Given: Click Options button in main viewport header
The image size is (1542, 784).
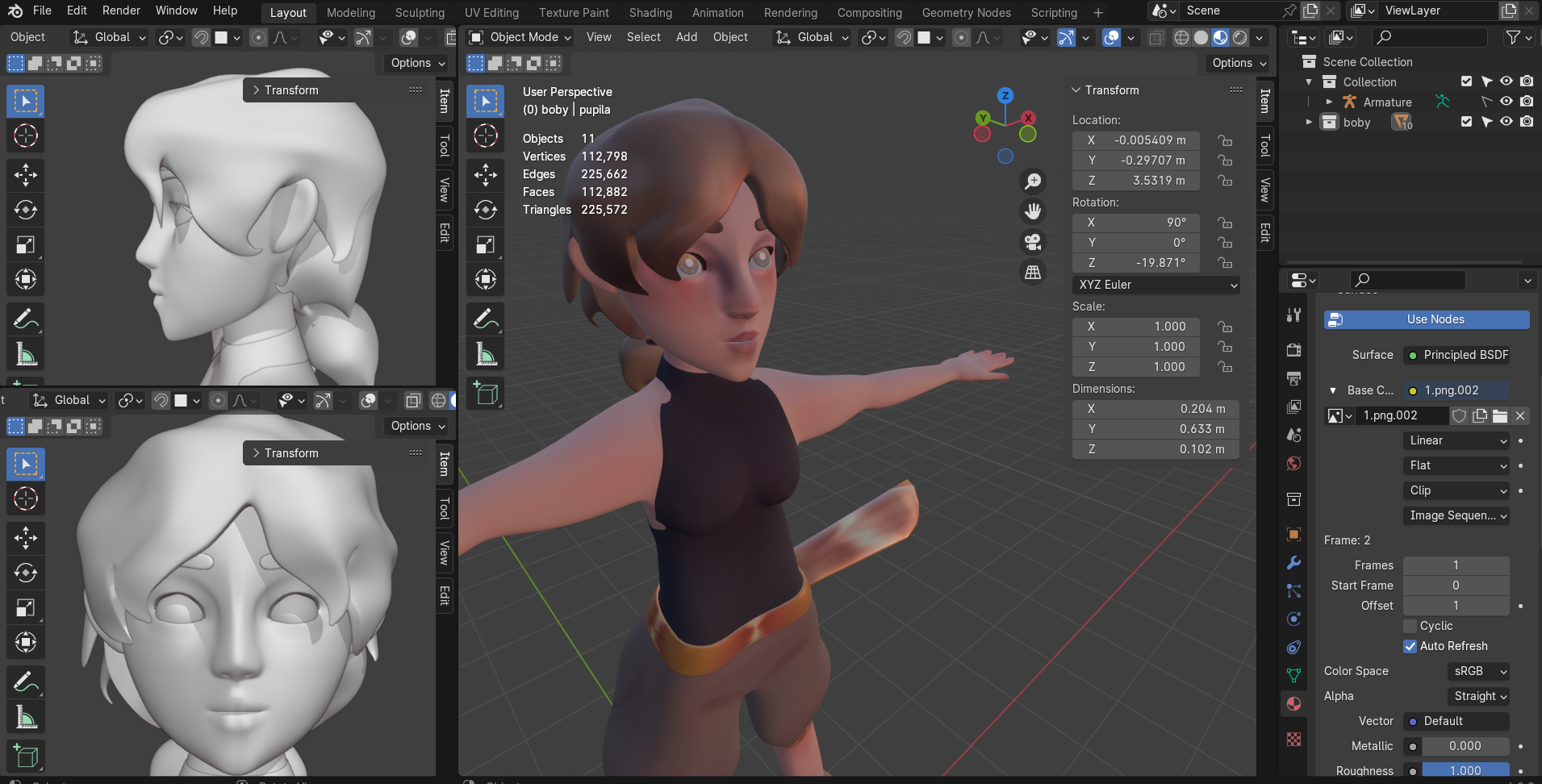Looking at the screenshot, I should (x=1239, y=63).
